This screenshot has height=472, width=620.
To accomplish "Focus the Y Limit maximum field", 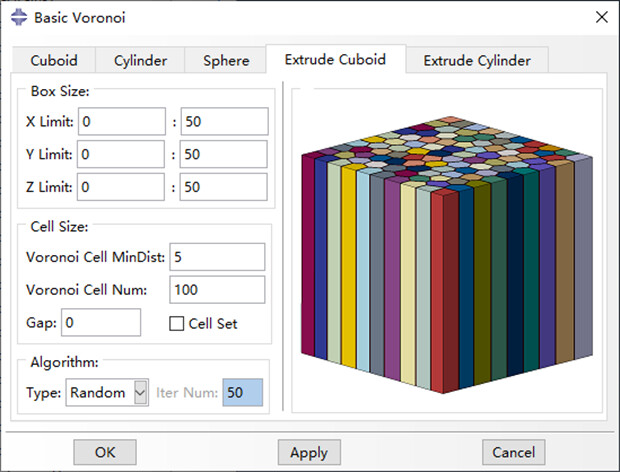I will pos(224,154).
